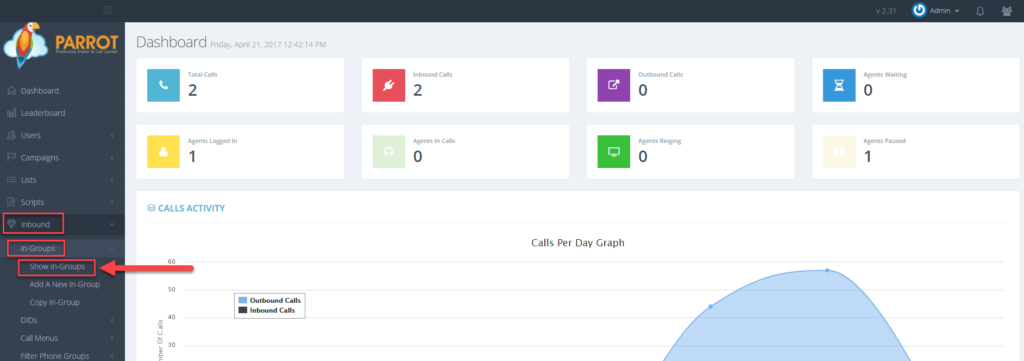Viewport: 1024px width, 361px height.
Task: Click the purple Outbound Calls icon
Action: pos(614,85)
